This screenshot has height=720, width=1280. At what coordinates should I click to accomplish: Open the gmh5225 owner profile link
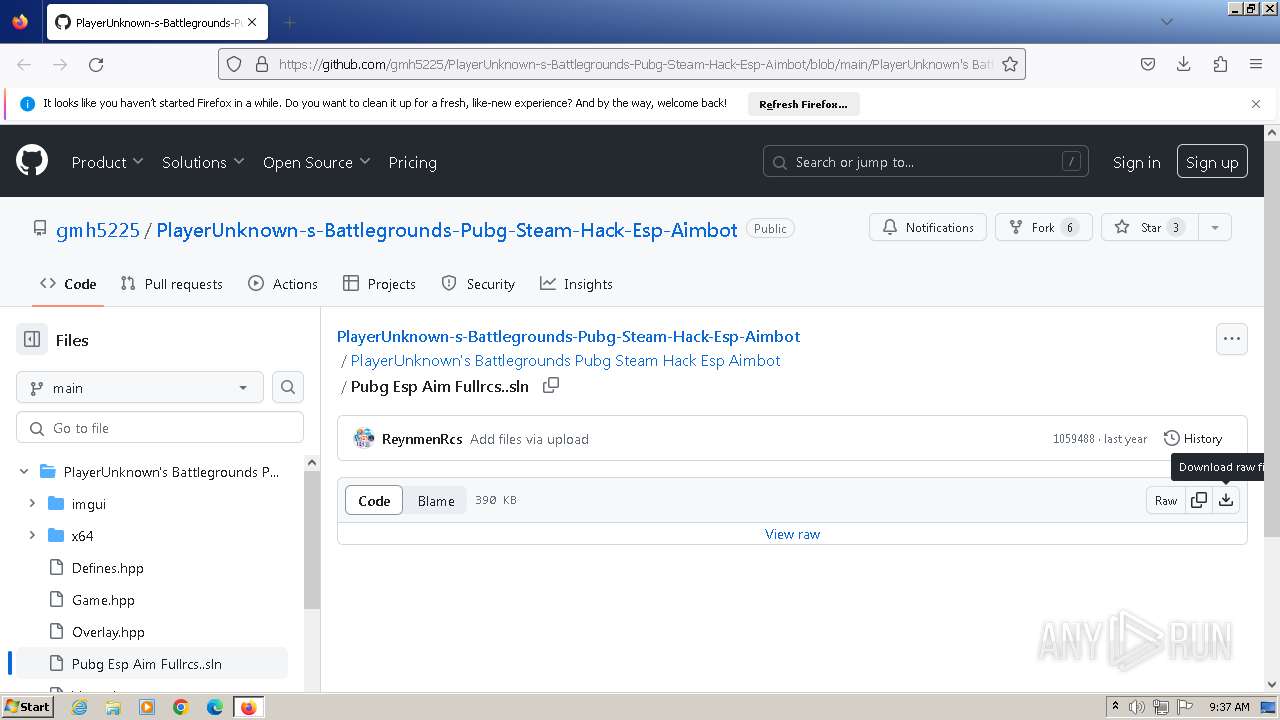click(x=98, y=230)
